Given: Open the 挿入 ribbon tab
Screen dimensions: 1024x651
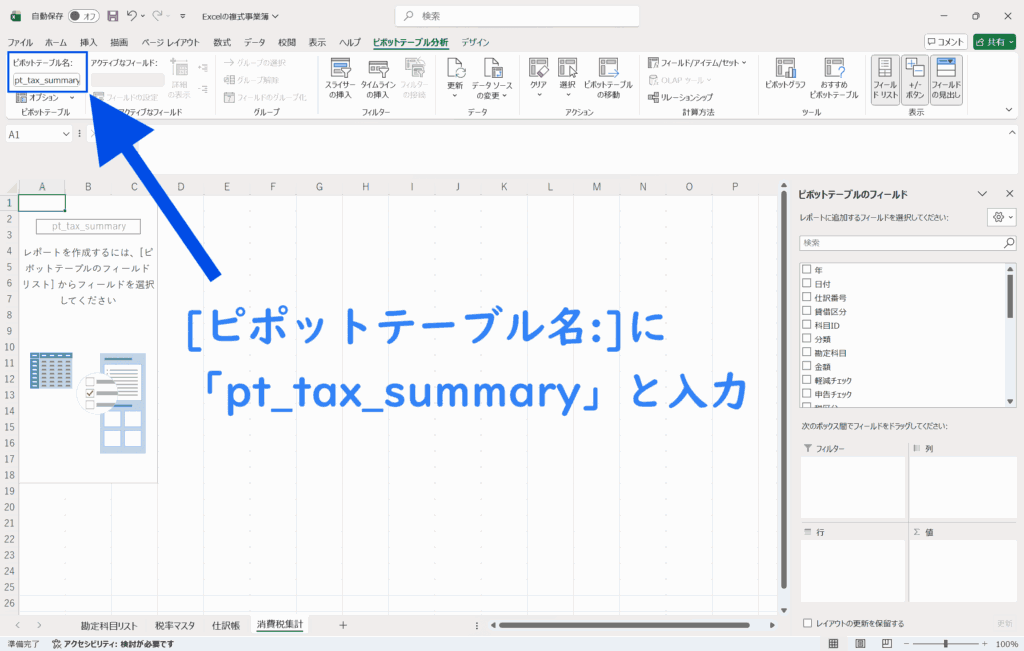Looking at the screenshot, I should coord(89,43).
